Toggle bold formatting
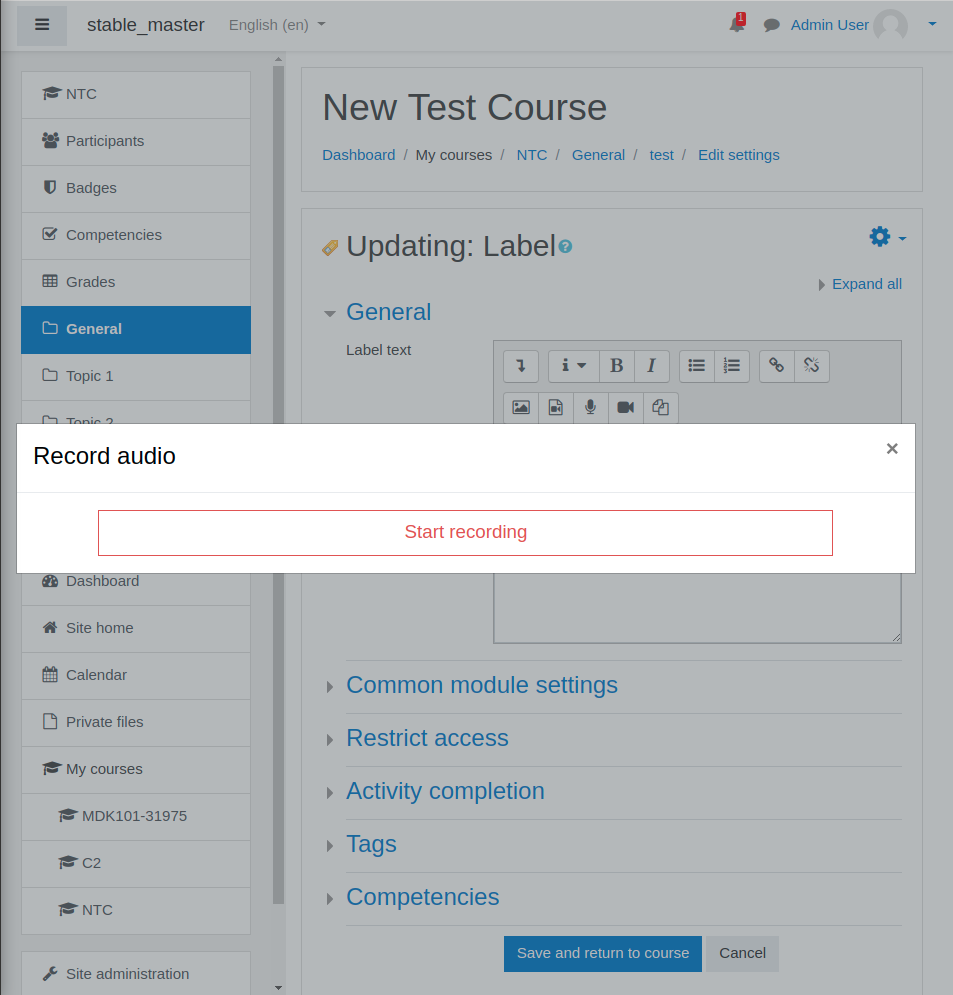953x995 pixels. (617, 366)
